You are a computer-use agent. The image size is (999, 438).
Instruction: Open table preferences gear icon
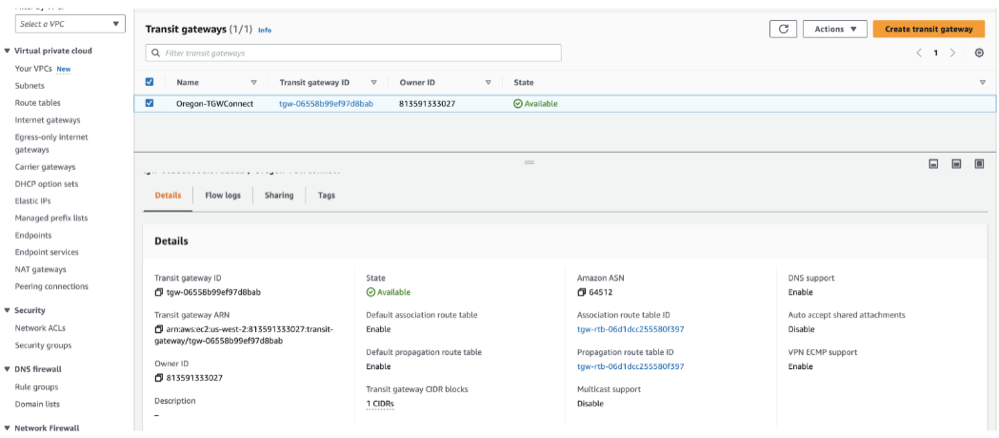pyautogui.click(x=979, y=53)
